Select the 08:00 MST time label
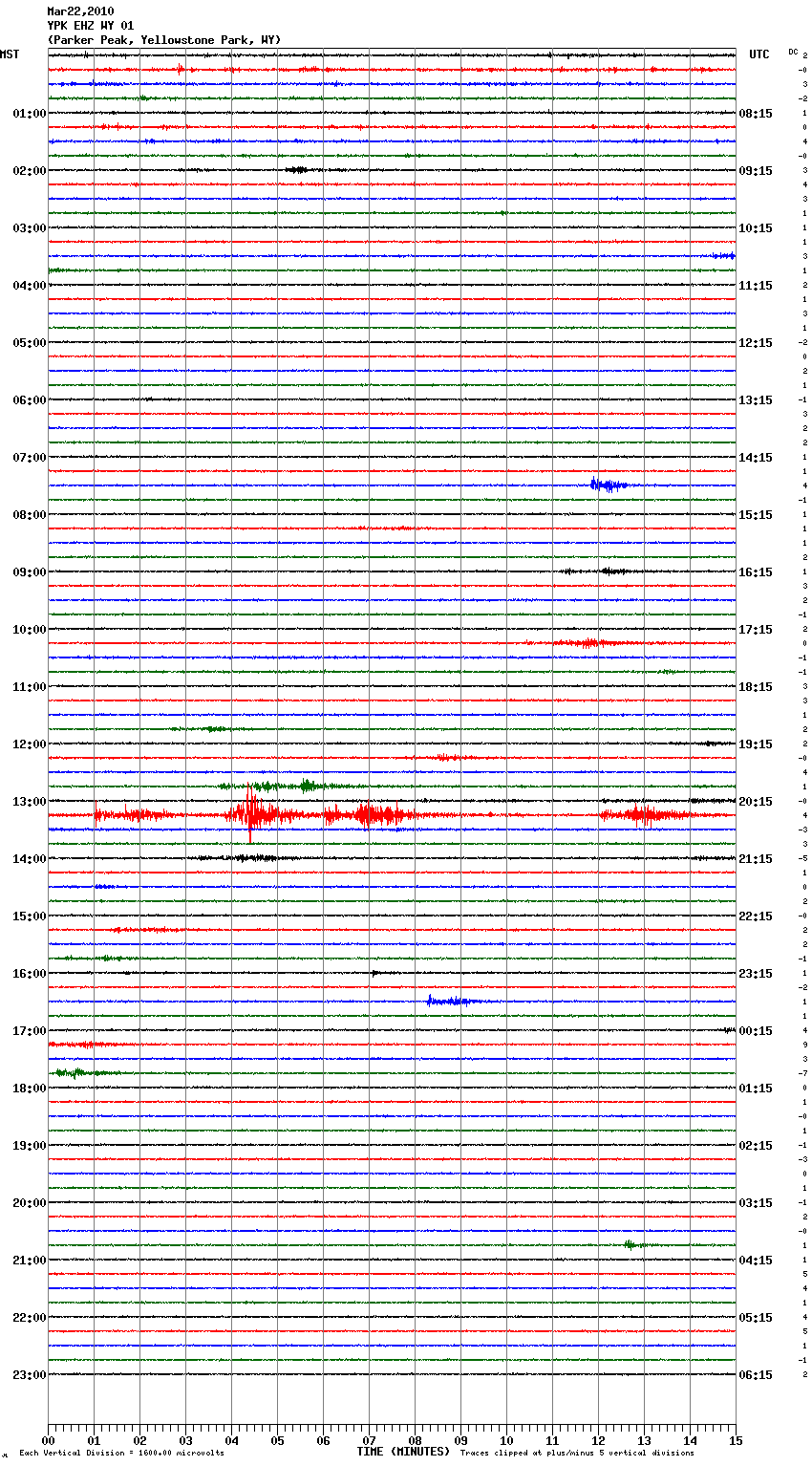 (x=30, y=515)
